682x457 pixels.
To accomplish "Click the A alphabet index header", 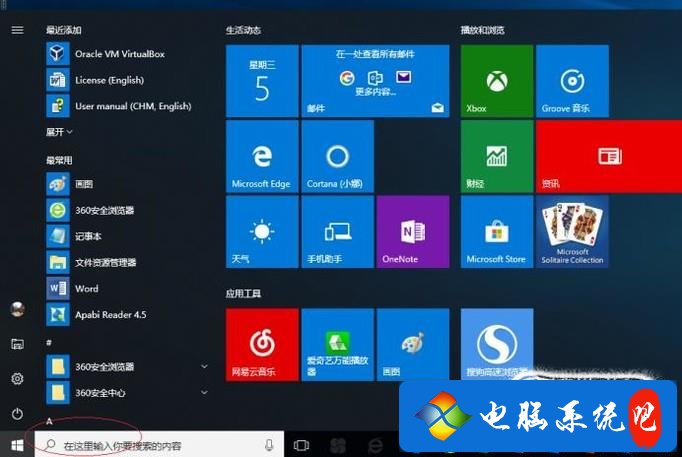I will (49, 421).
